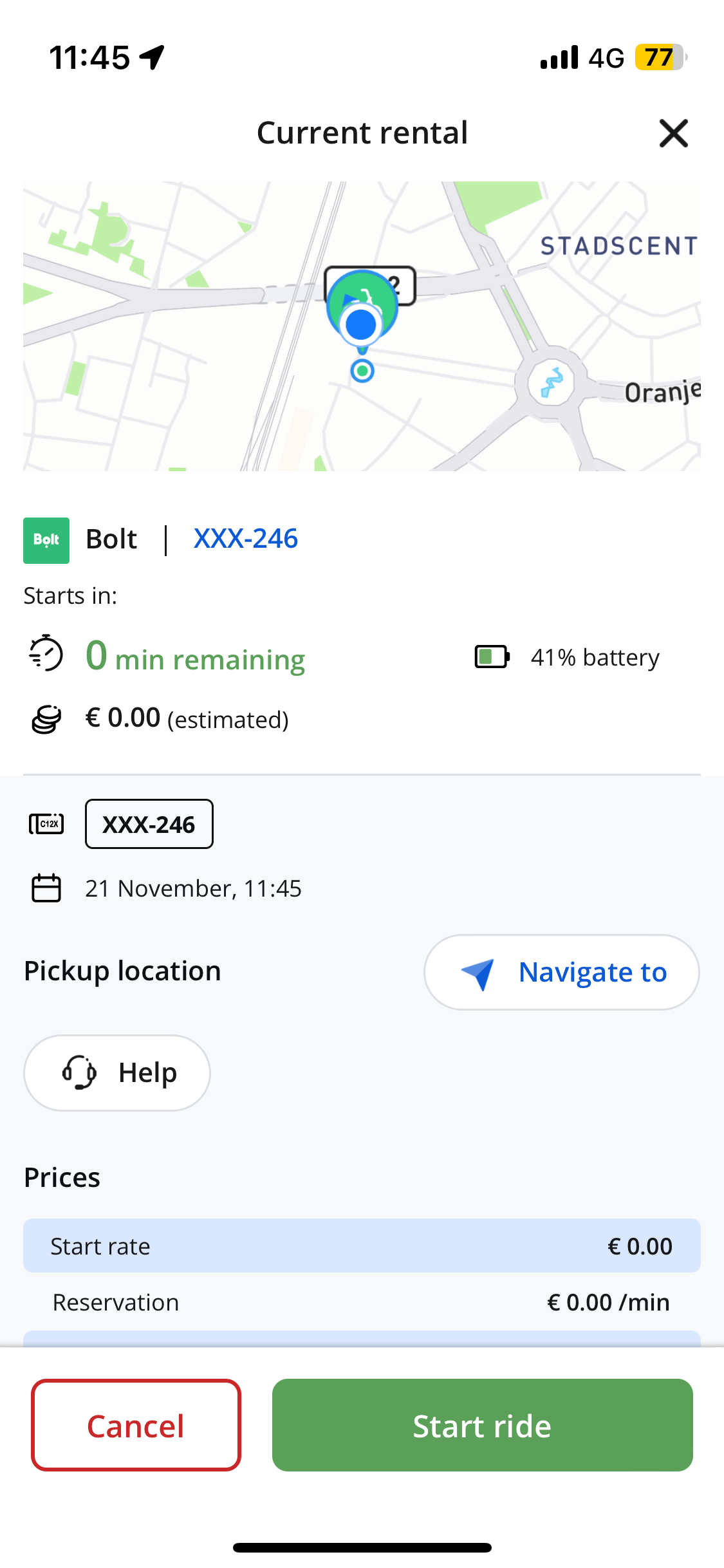
Task: Open the XXX-246 vehicle link
Action: [246, 539]
